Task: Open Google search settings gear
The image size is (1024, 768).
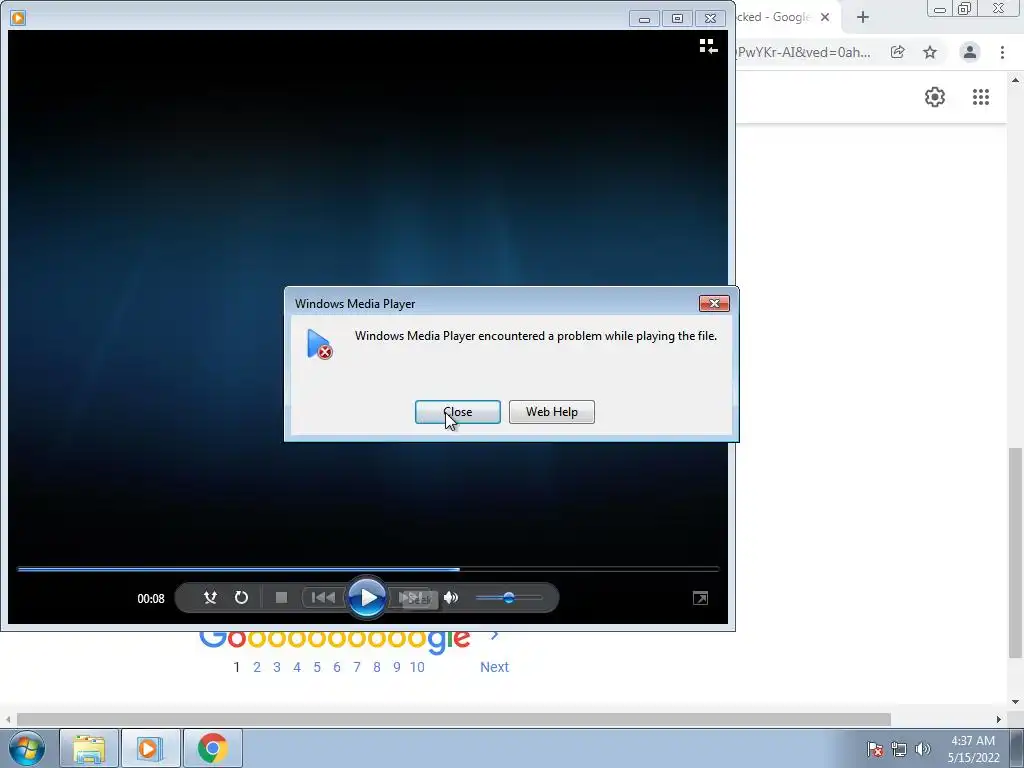Action: [935, 97]
